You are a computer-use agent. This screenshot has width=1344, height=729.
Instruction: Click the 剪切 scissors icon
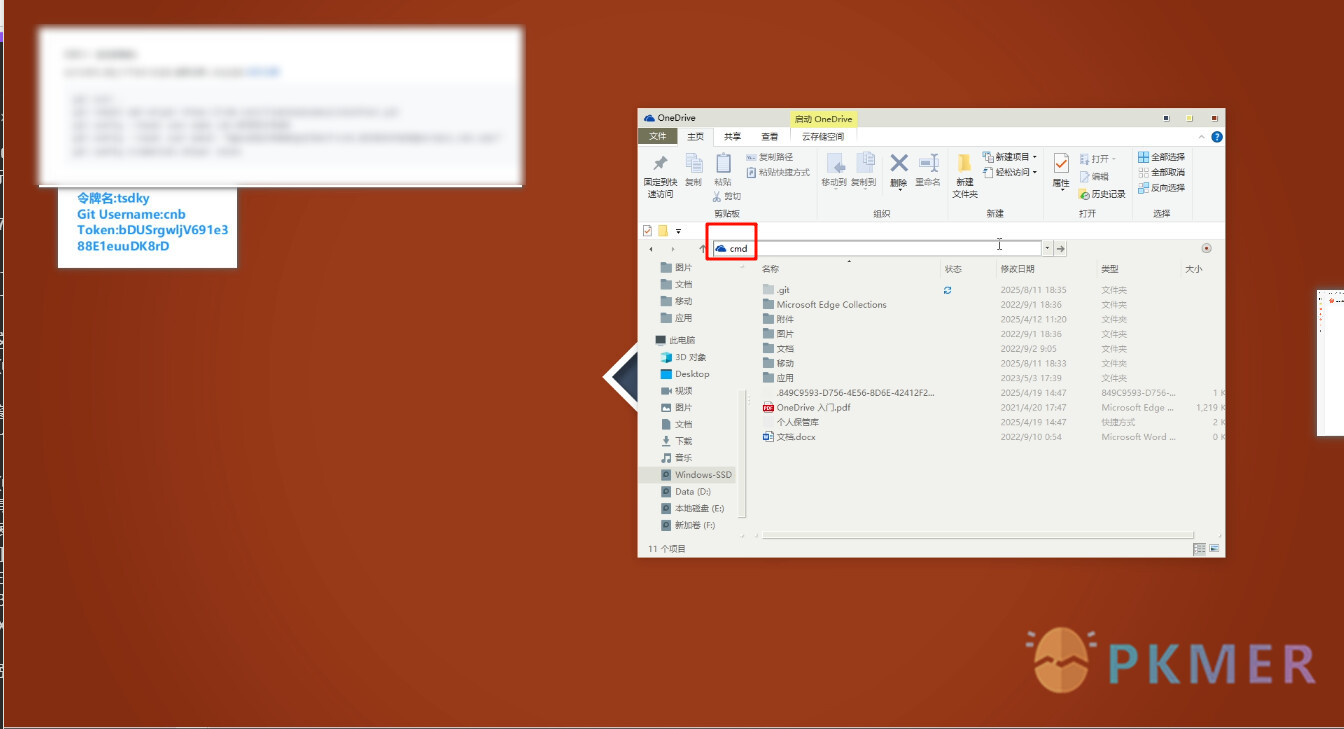(717, 197)
